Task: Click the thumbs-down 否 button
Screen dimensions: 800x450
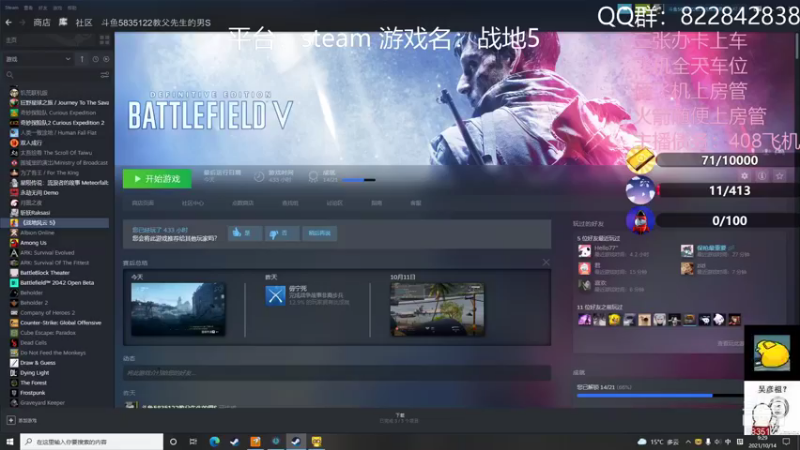Action: coord(282,233)
